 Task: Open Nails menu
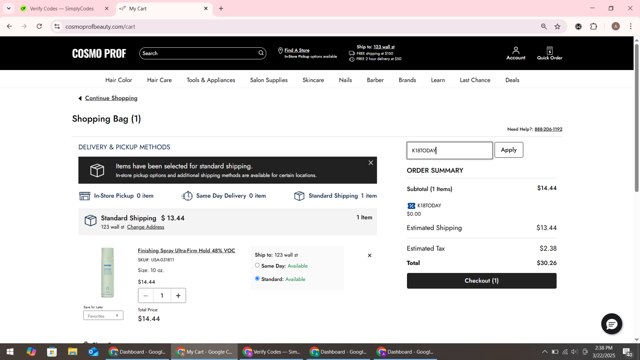click(x=345, y=80)
